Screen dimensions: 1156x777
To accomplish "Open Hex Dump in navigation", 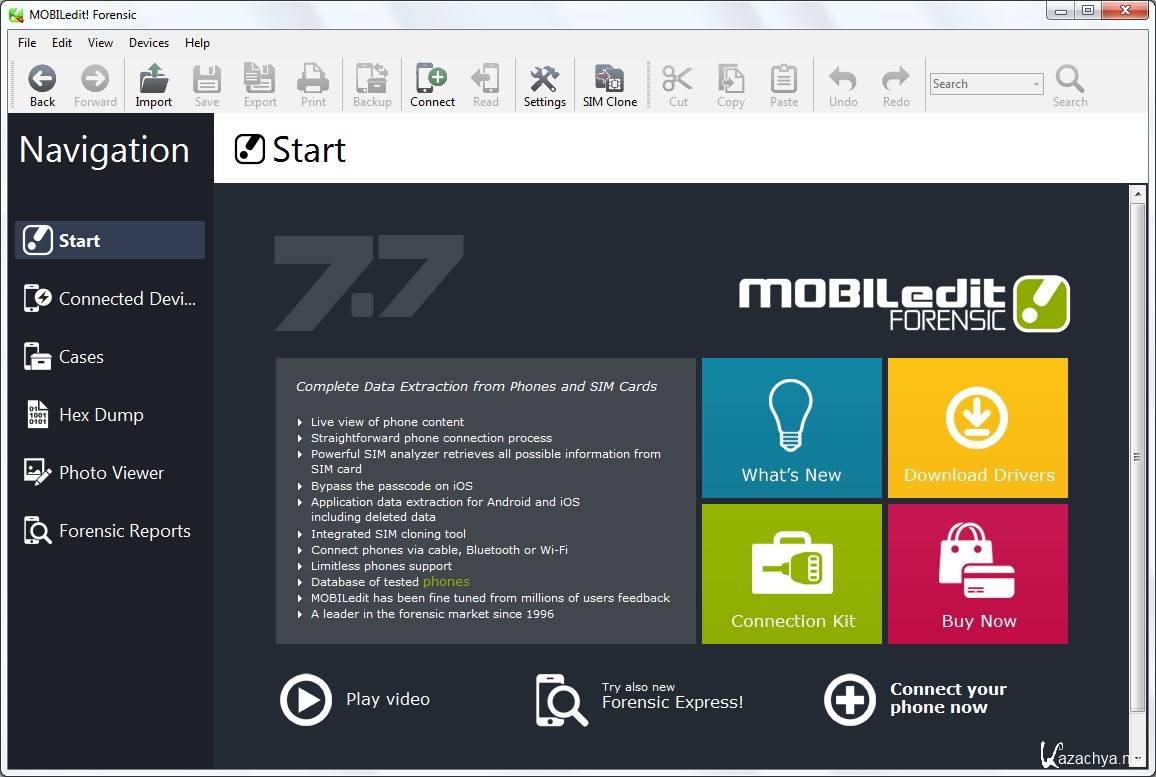I will point(100,415).
